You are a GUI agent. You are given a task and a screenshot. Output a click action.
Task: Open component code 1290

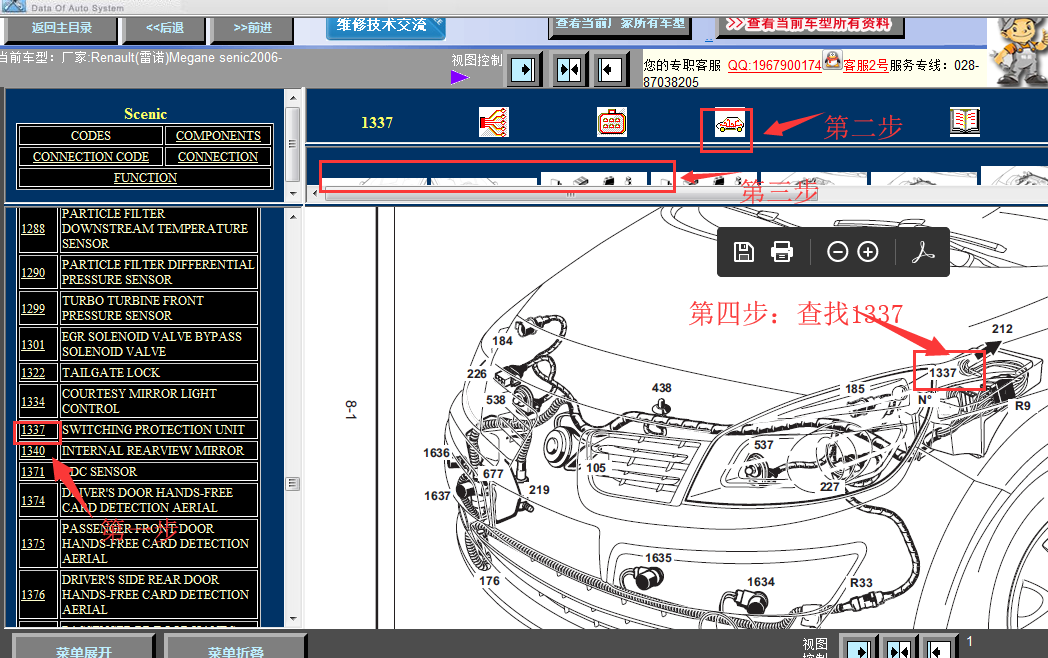[x=33, y=273]
